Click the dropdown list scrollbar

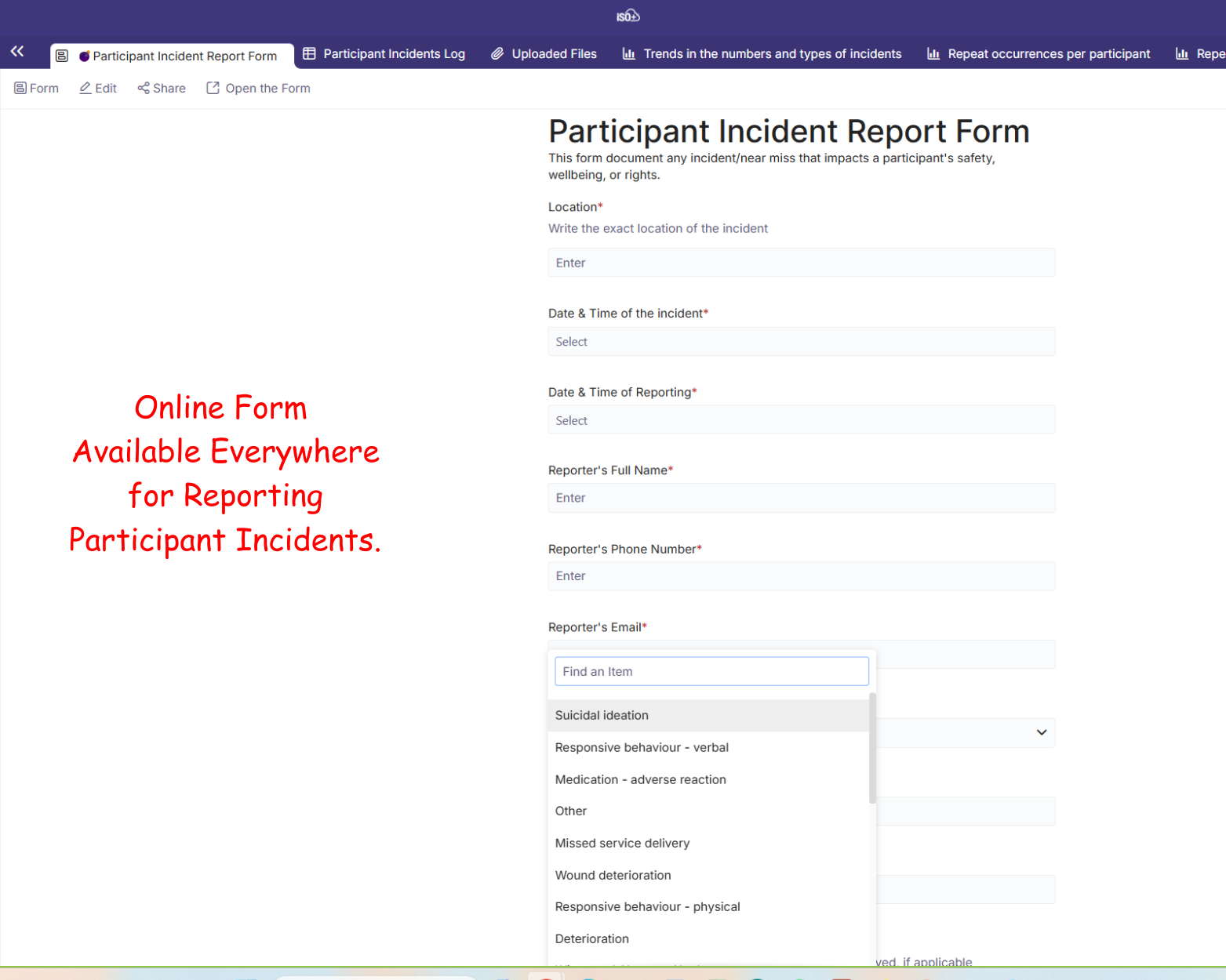872,749
